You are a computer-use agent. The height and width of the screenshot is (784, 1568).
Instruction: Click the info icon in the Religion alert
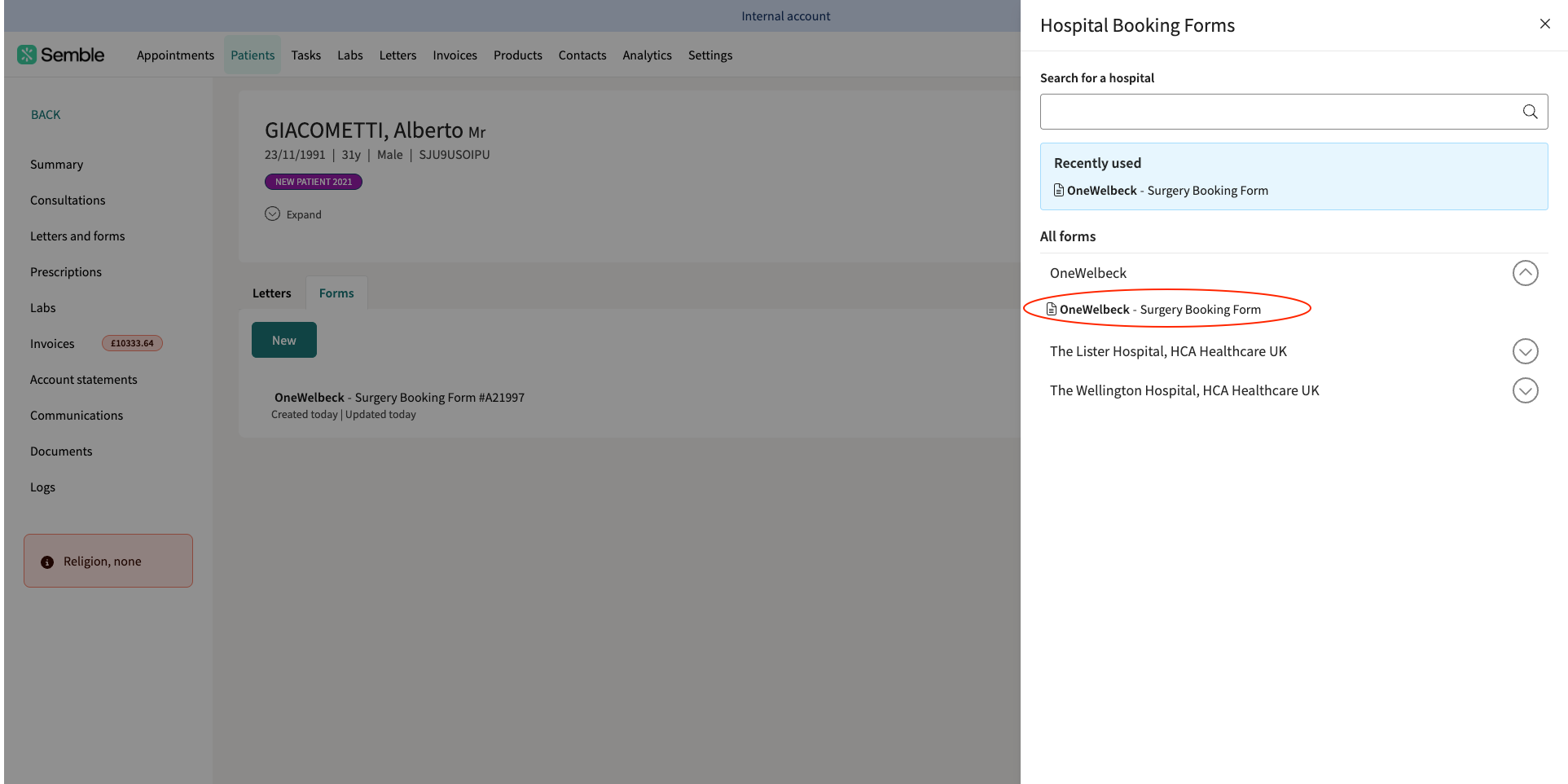[47, 562]
